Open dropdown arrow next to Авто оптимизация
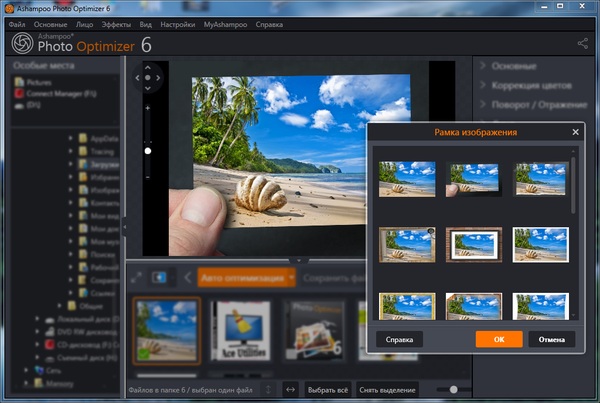 coord(291,277)
